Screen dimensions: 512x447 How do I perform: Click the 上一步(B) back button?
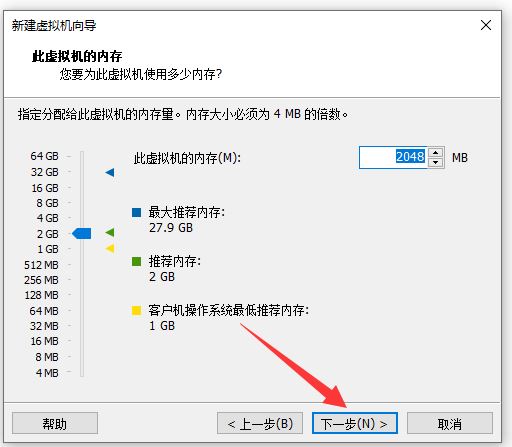click(260, 423)
